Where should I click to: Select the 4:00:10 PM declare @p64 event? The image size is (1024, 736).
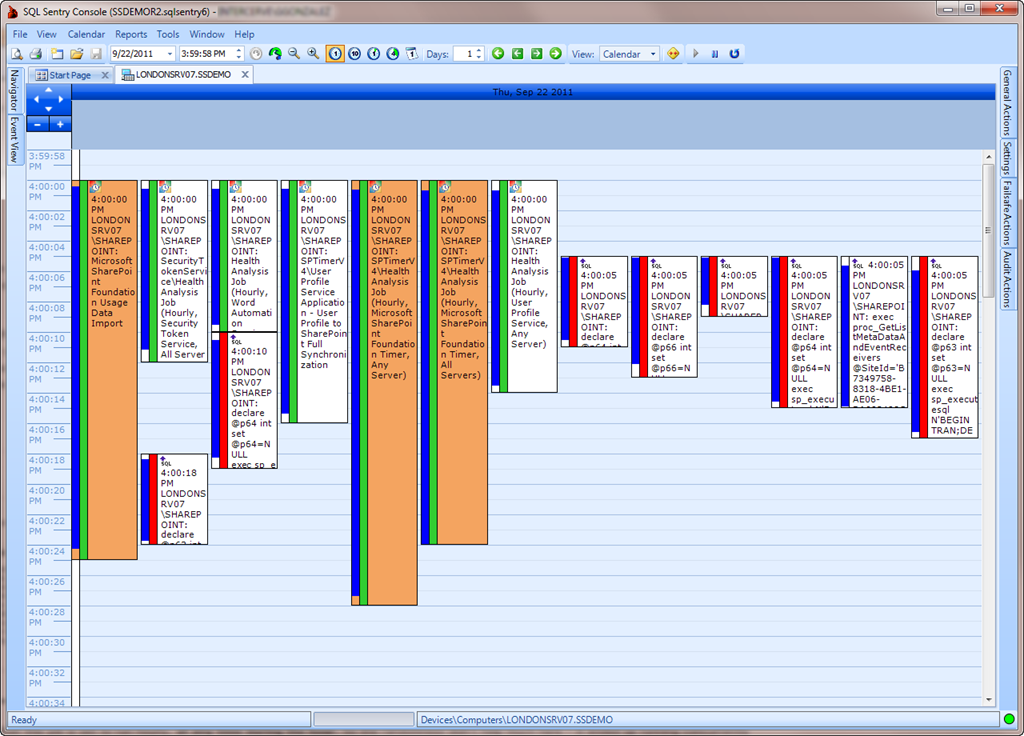click(245, 400)
